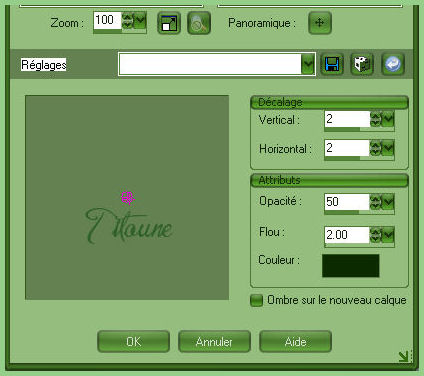Expand the Flou value dropdown arrow
This screenshot has height=376, width=424.
click(388, 235)
